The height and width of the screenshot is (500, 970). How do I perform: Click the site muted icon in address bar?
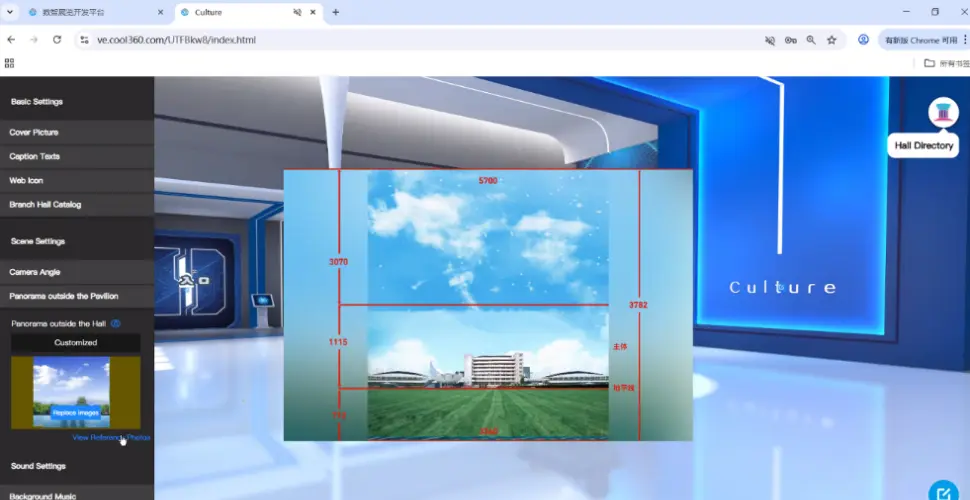[x=770, y=40]
